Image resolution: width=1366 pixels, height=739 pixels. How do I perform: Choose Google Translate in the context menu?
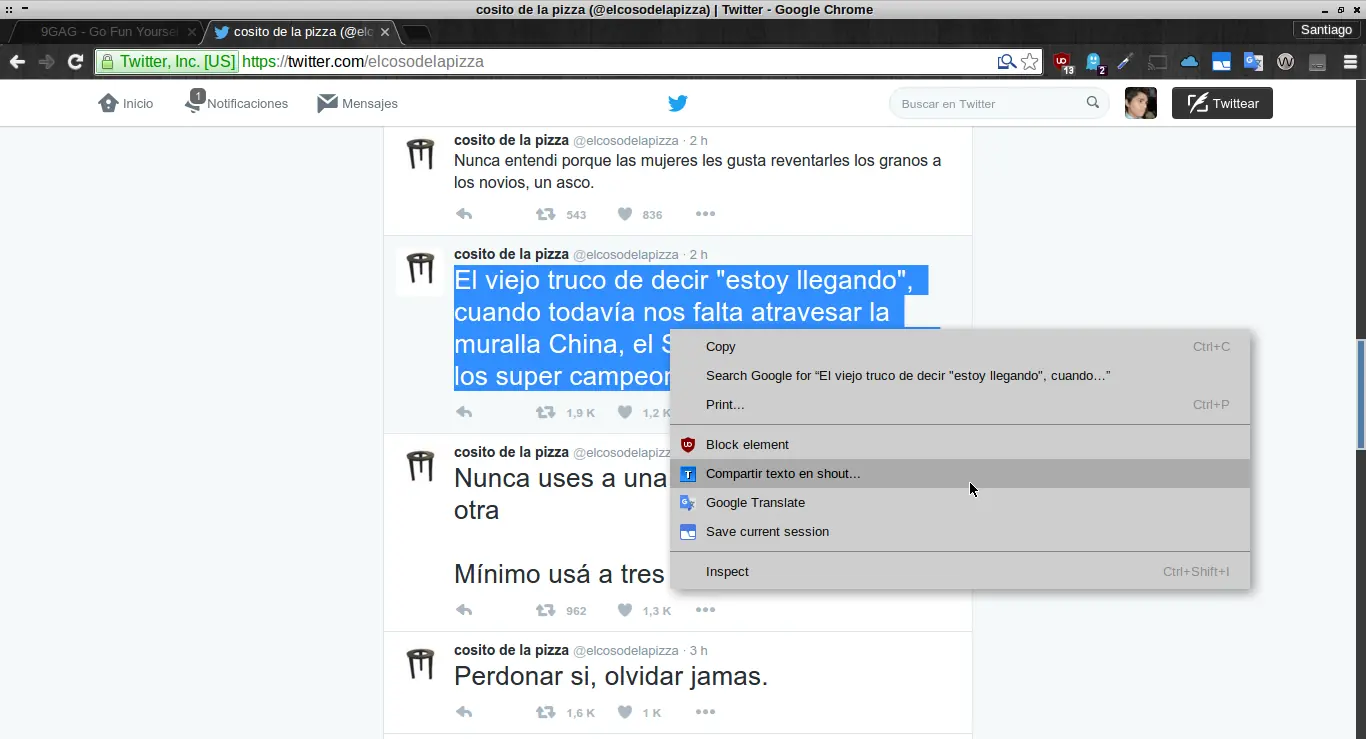pyautogui.click(x=960, y=503)
